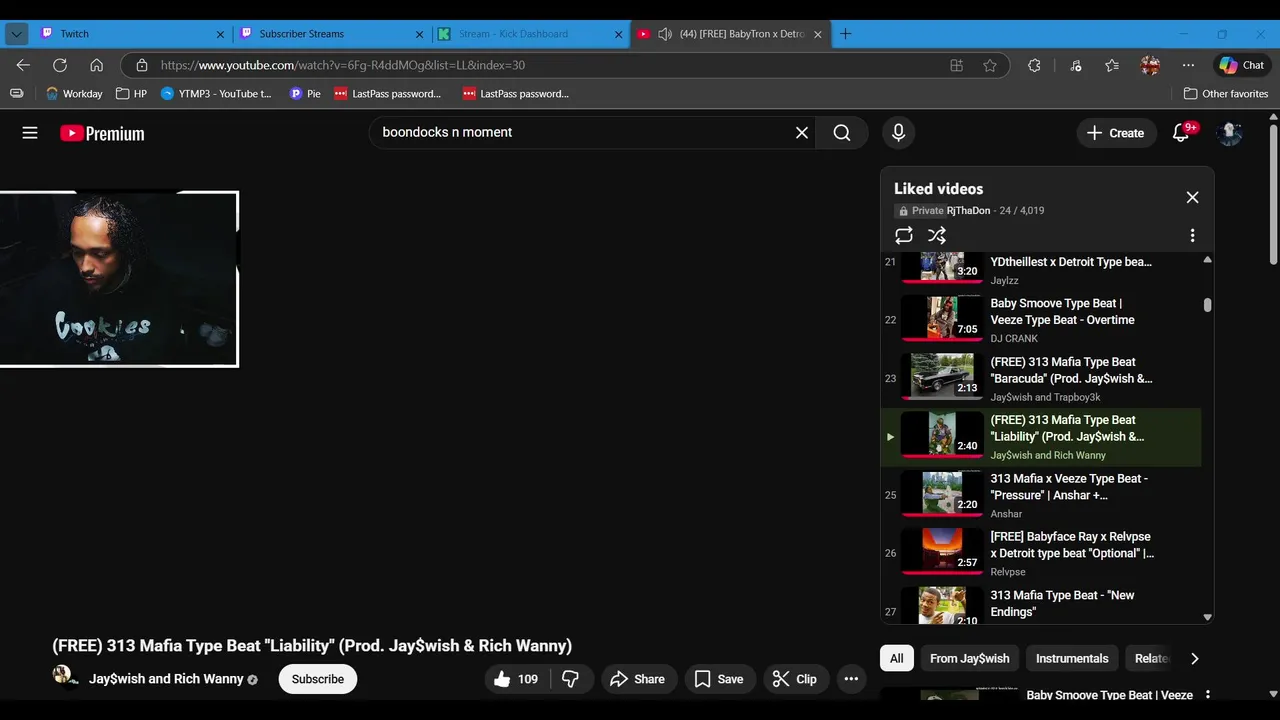
Task: Open more actions ellipsis under video
Action: pyautogui.click(x=851, y=679)
